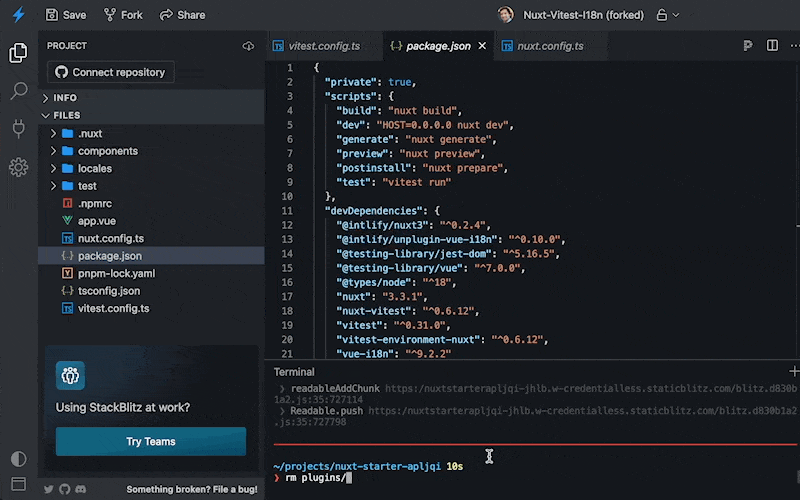Click the StackBlitz lightning bolt logo
Screen dimensions: 800x500
18,15
